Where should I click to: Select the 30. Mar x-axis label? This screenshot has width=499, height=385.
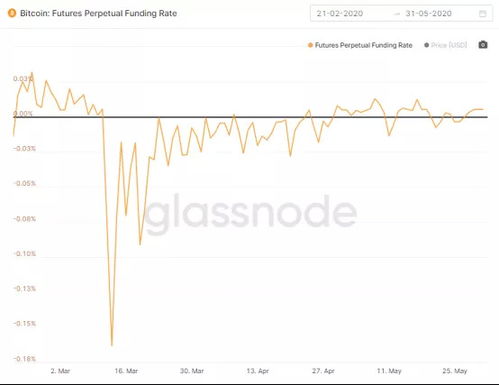192,371
